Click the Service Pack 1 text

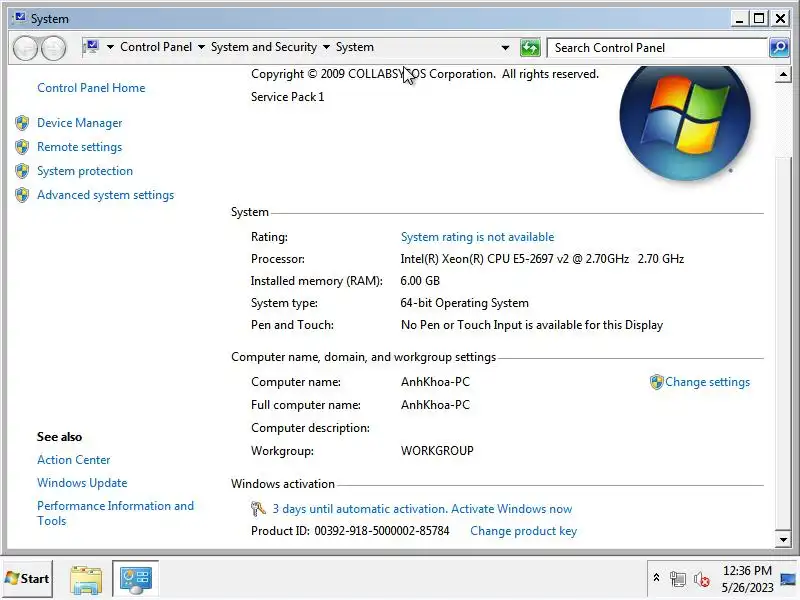287,97
